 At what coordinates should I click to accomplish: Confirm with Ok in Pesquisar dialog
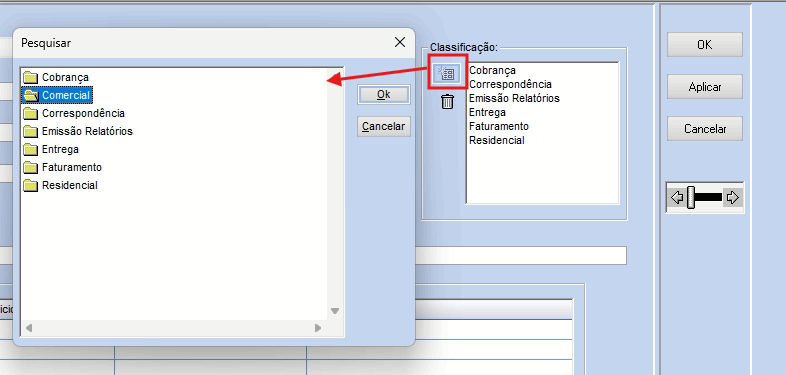[383, 95]
